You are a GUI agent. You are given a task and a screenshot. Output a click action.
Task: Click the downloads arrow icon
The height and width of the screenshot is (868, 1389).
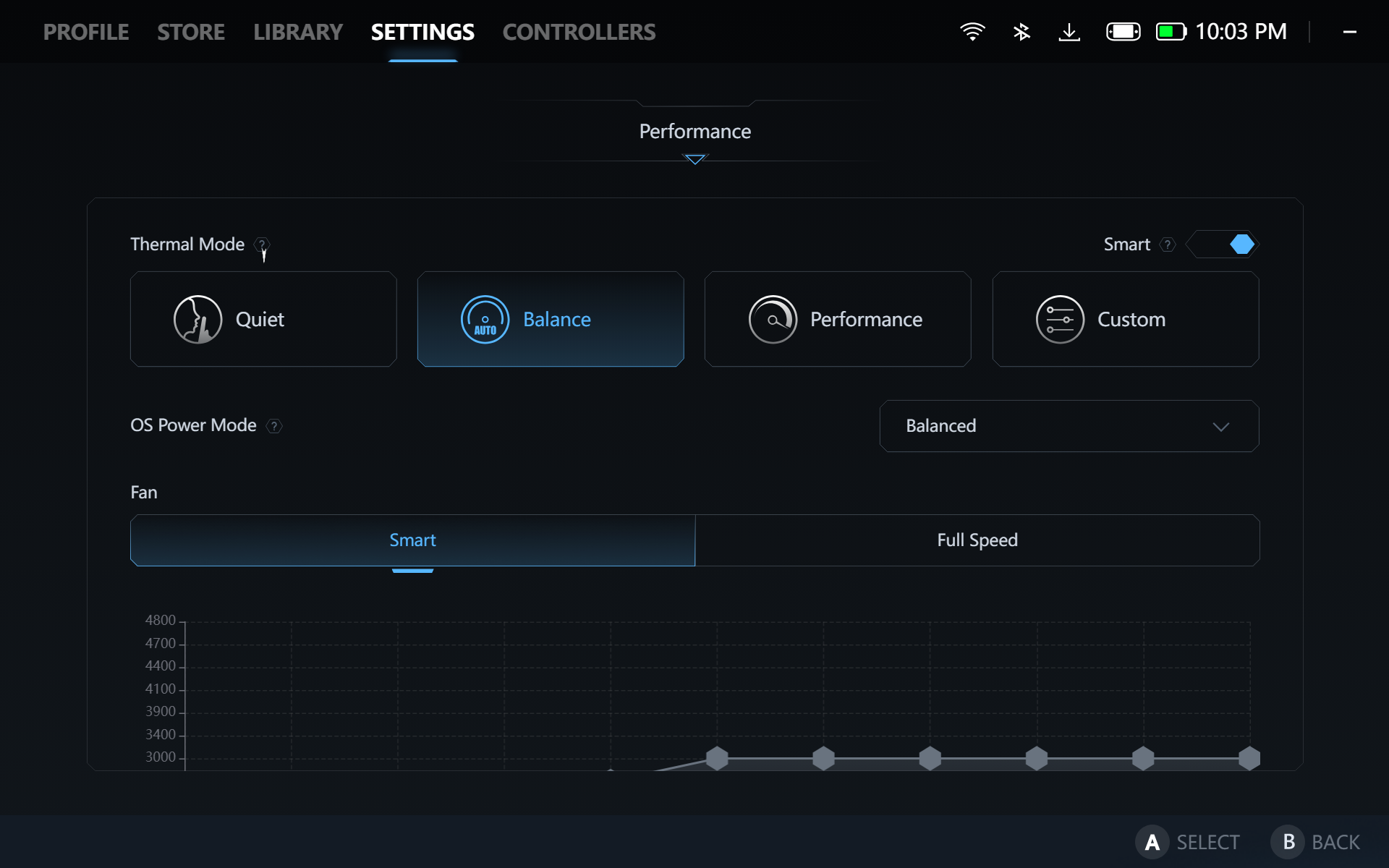tap(1069, 32)
